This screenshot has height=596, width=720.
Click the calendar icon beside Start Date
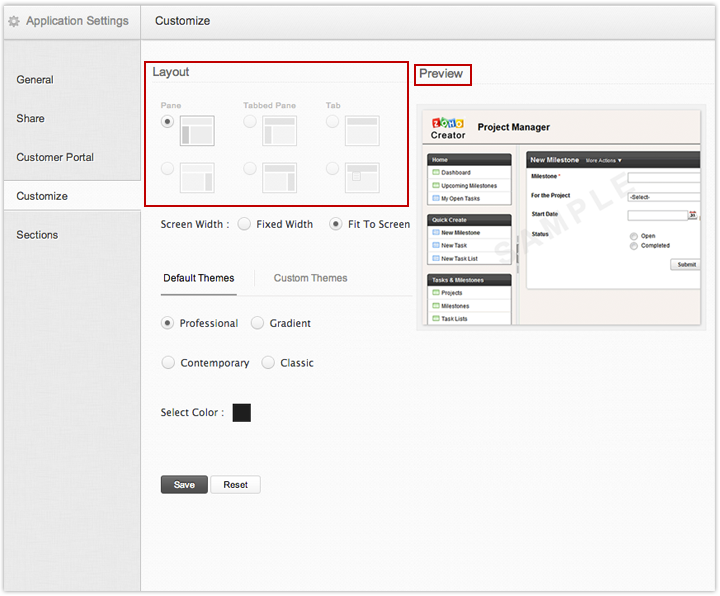coord(692,215)
